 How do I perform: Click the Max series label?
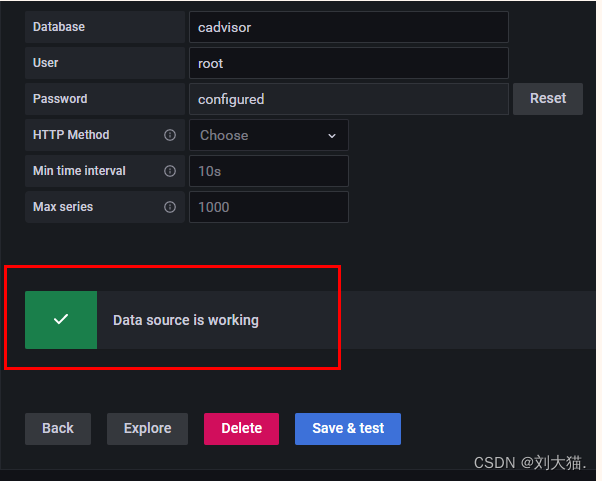tap(63, 207)
